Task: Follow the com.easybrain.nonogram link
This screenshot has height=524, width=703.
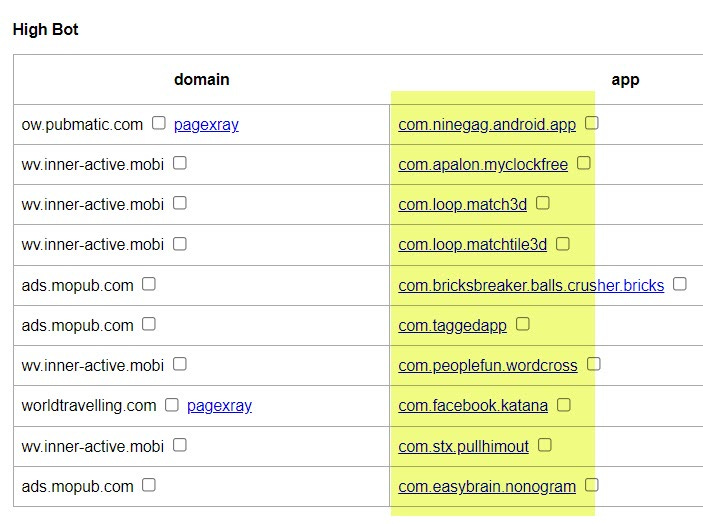Action: click(487, 487)
